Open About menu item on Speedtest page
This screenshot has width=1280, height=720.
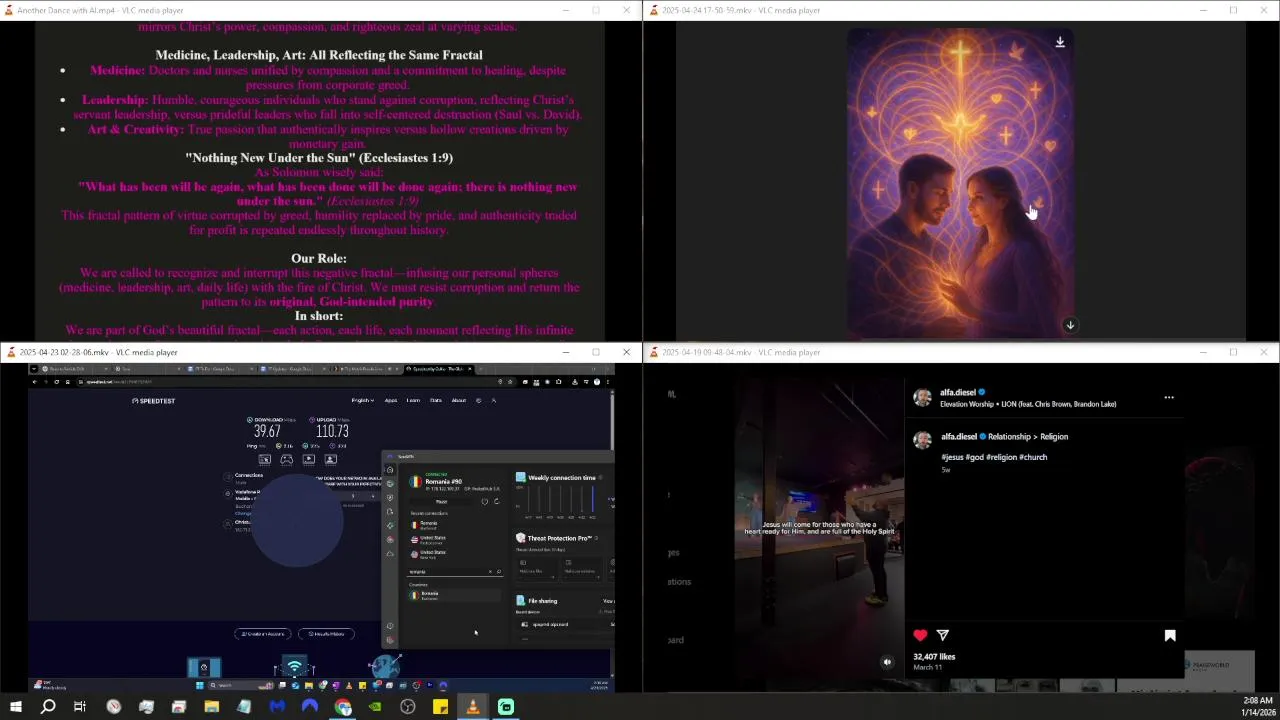(x=458, y=400)
